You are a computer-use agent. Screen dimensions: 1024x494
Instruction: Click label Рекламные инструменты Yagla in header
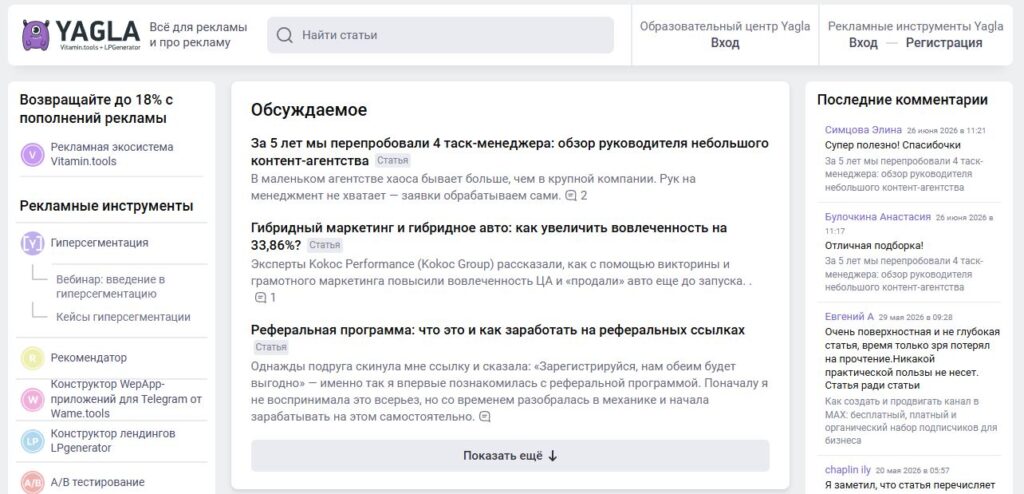[x=916, y=27]
